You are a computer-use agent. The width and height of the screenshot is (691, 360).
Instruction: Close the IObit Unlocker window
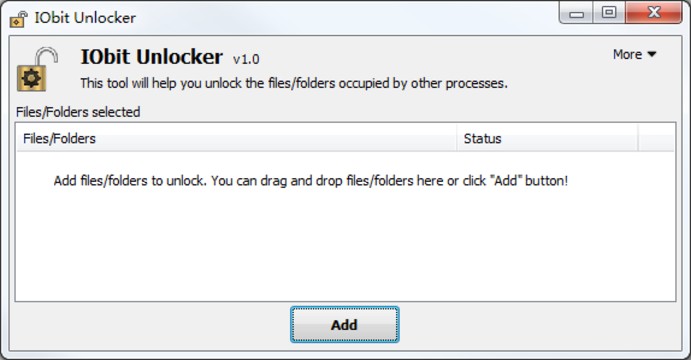coord(654,13)
